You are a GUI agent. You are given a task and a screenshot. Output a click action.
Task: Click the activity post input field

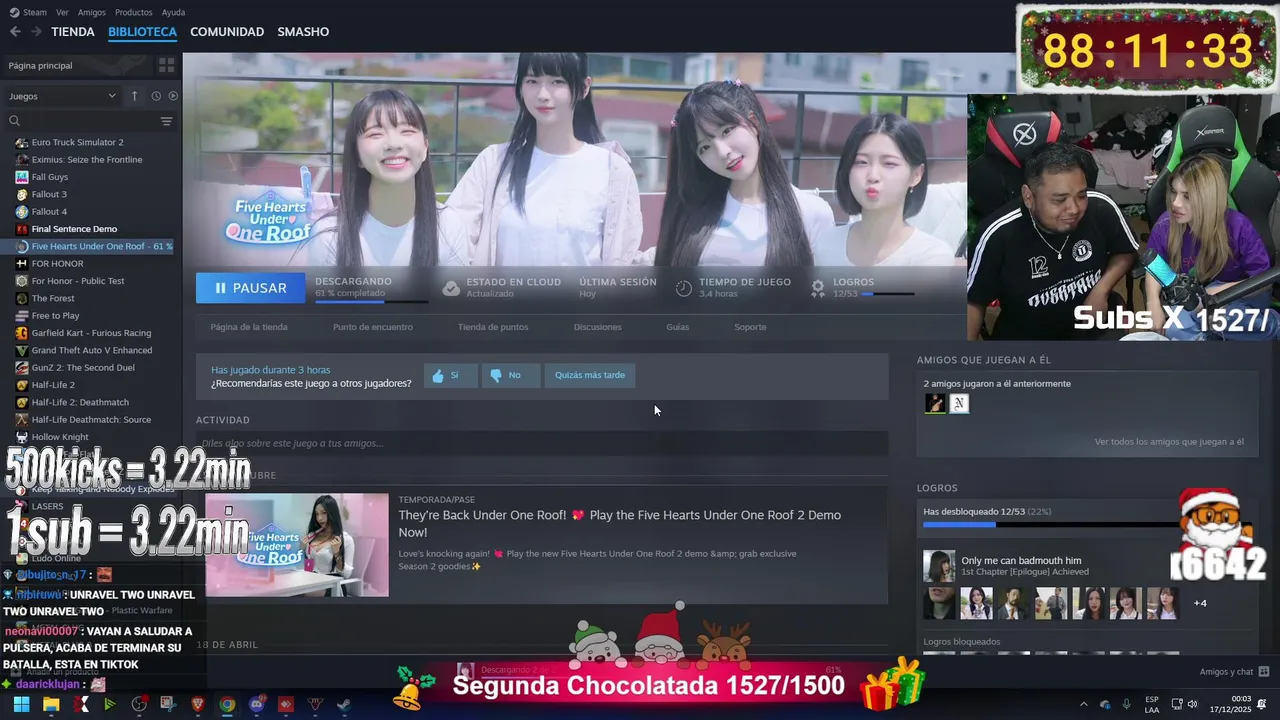point(542,443)
